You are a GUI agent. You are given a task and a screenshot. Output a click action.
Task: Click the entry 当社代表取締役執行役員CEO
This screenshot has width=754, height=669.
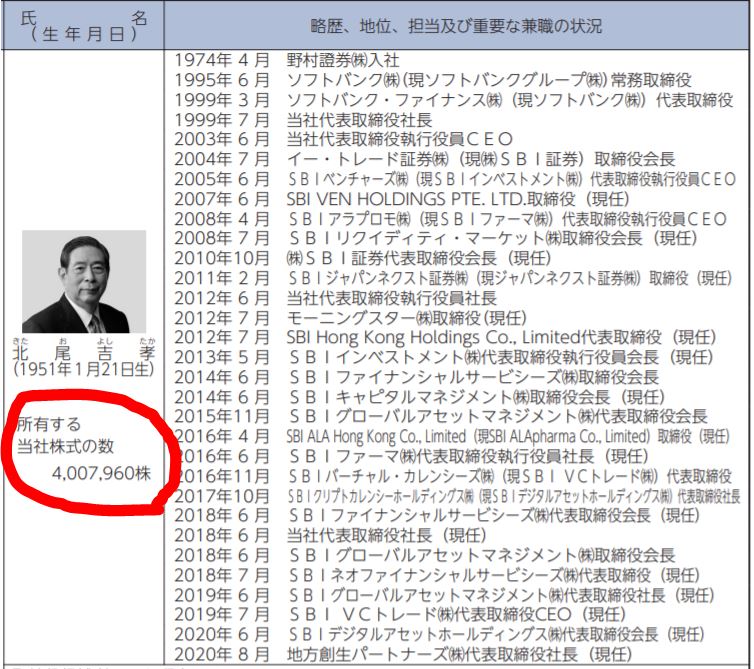coord(400,139)
